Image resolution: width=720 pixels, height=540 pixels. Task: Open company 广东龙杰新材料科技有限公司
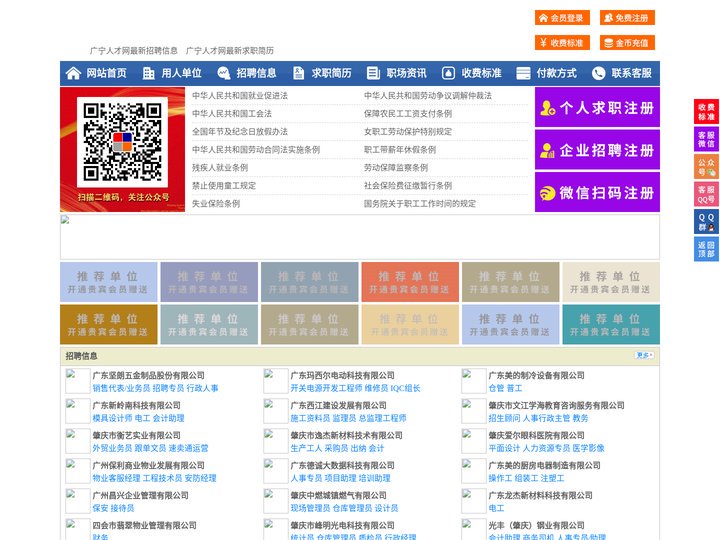click(x=540, y=495)
